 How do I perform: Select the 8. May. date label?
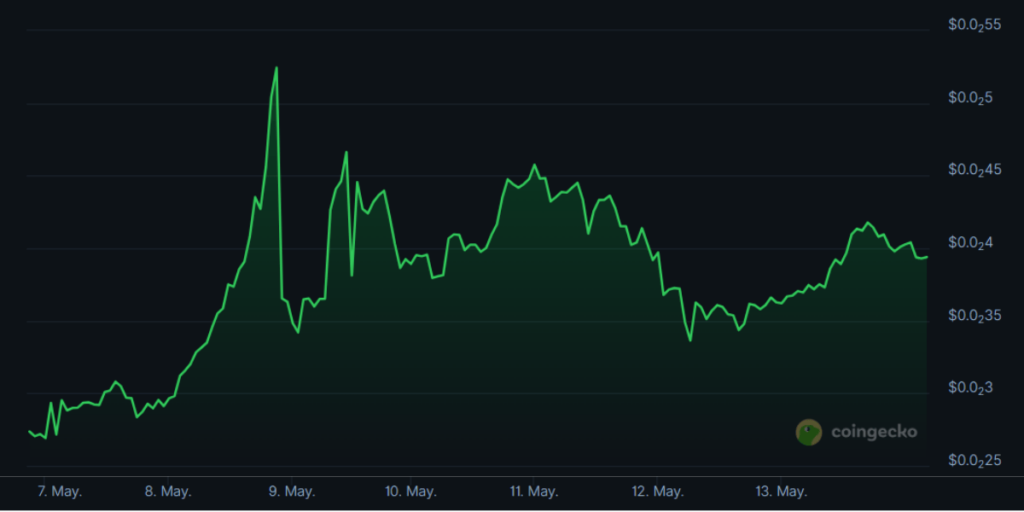click(167, 491)
